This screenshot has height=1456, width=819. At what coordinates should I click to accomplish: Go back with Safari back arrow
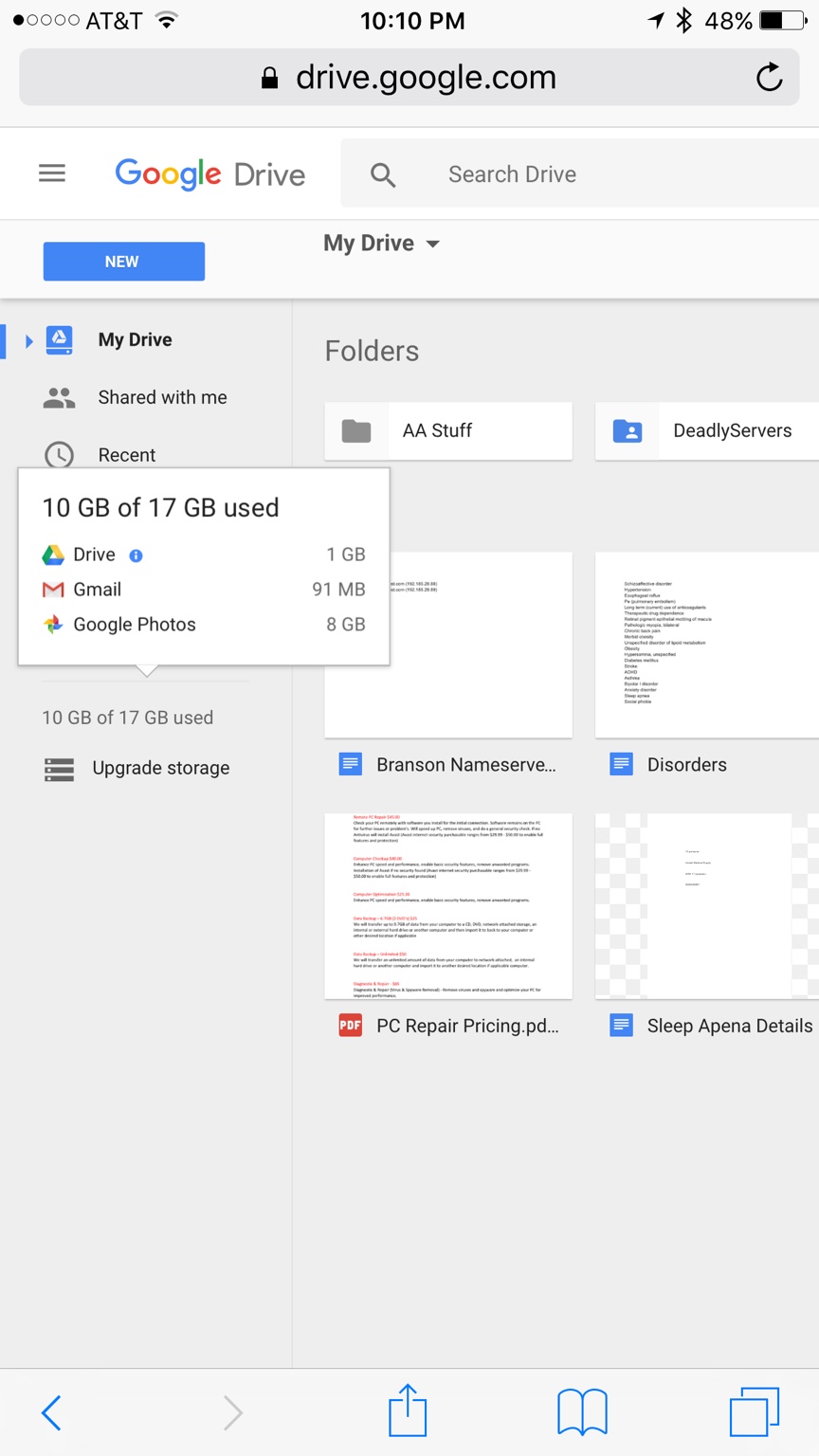coord(52,1412)
